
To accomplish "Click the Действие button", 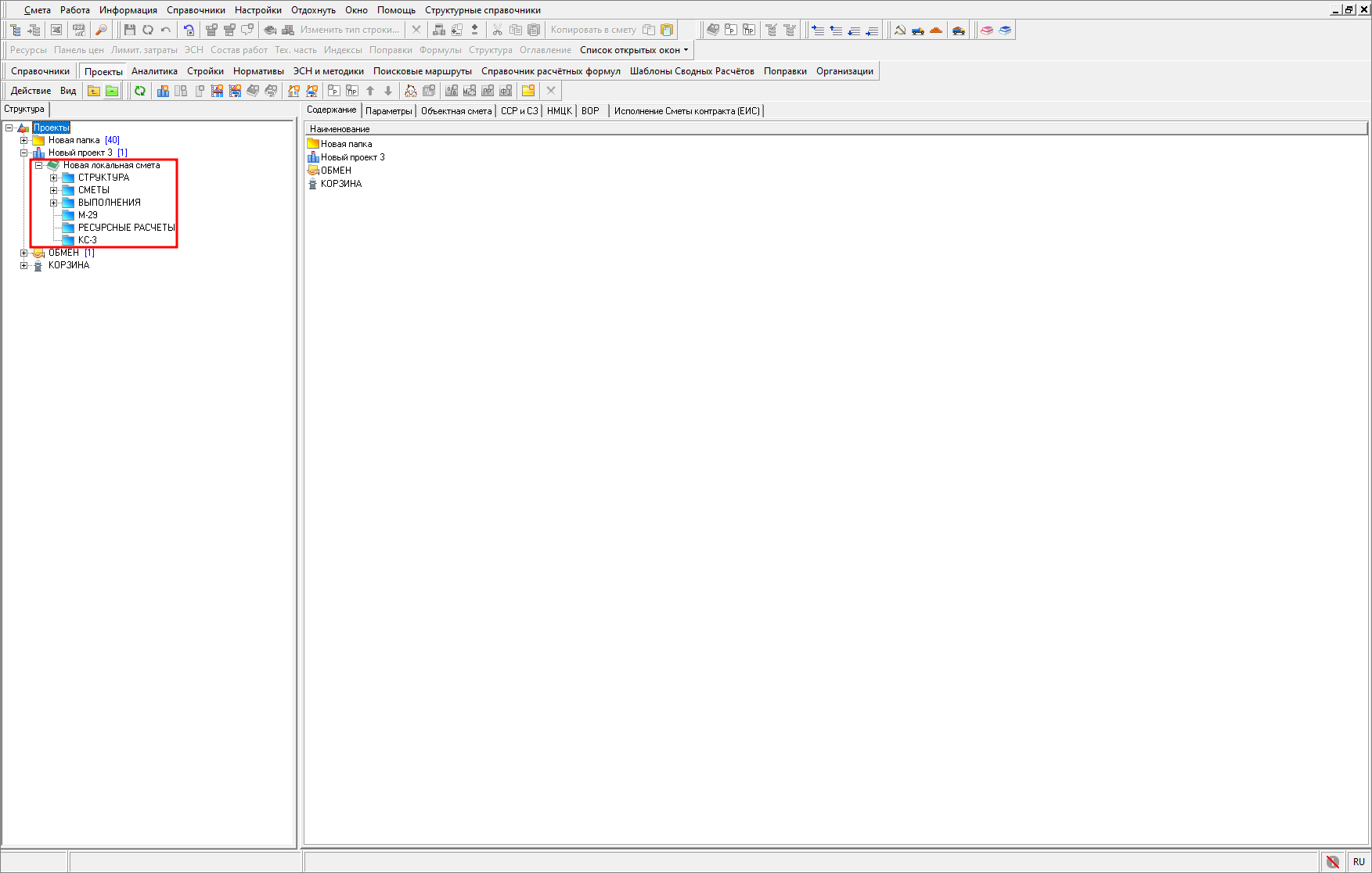I will [x=31, y=91].
